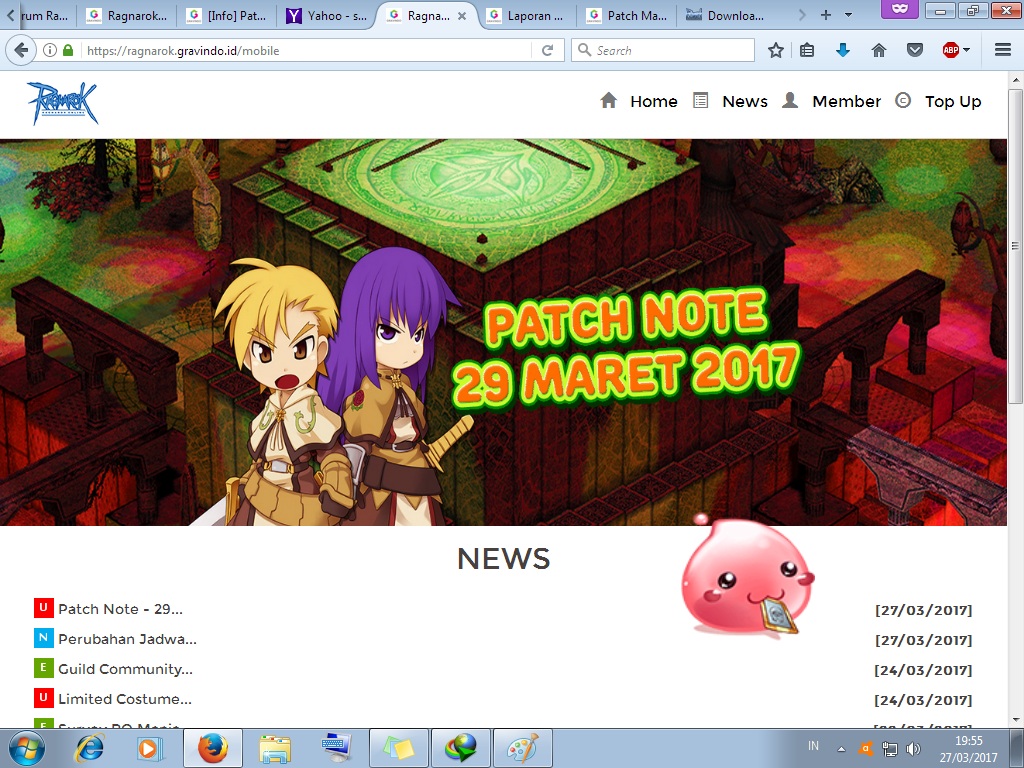
Task: Switch to the [Info] Pat... tab
Action: tap(226, 16)
